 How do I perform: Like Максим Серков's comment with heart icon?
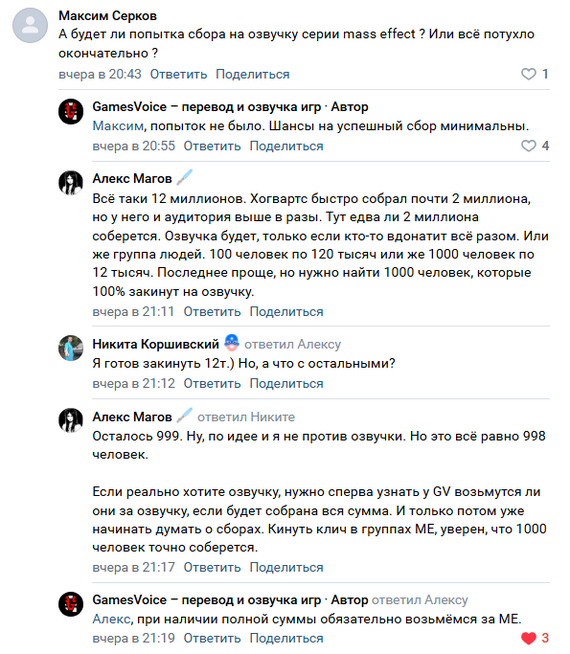click(x=528, y=74)
